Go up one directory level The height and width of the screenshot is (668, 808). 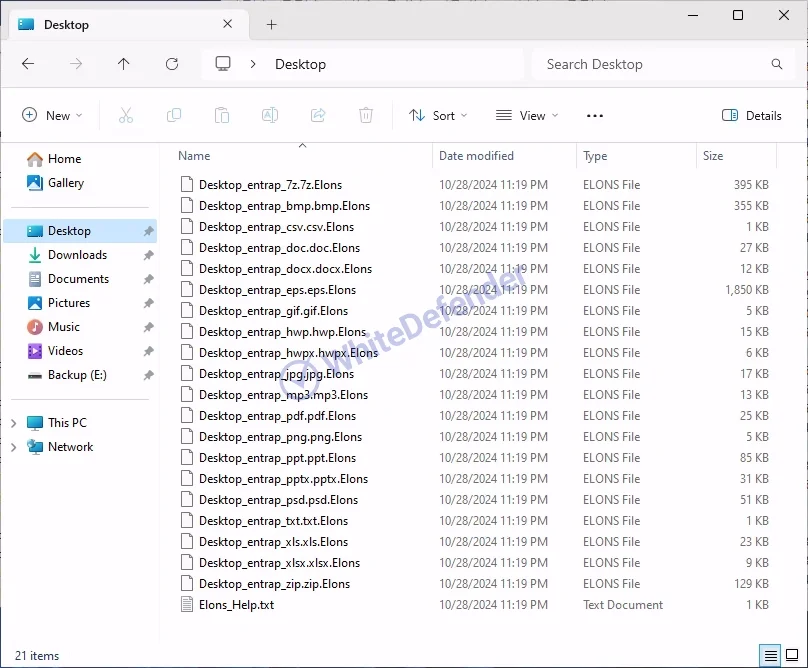(x=124, y=64)
